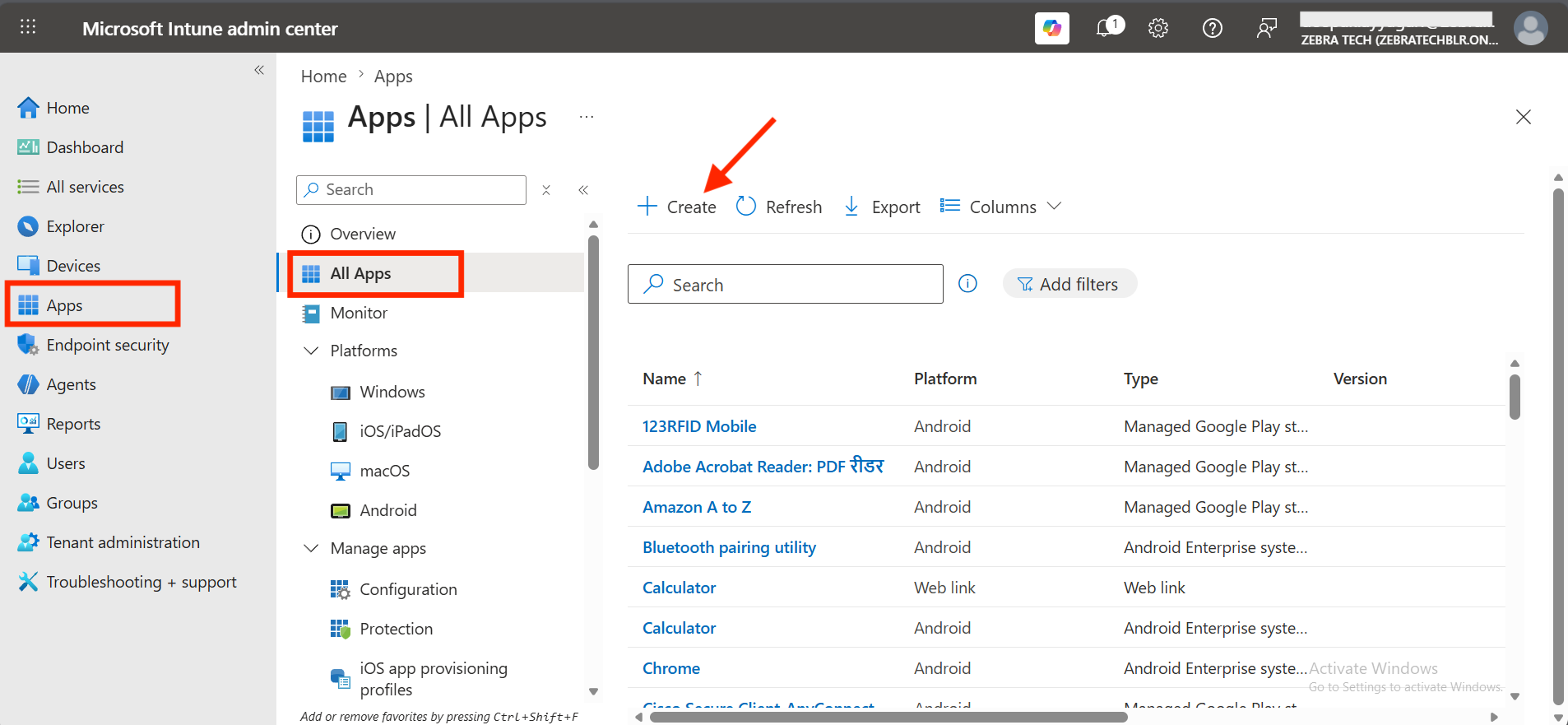The image size is (1568, 725).
Task: Click the Dashboard chart icon
Action: coord(28,147)
